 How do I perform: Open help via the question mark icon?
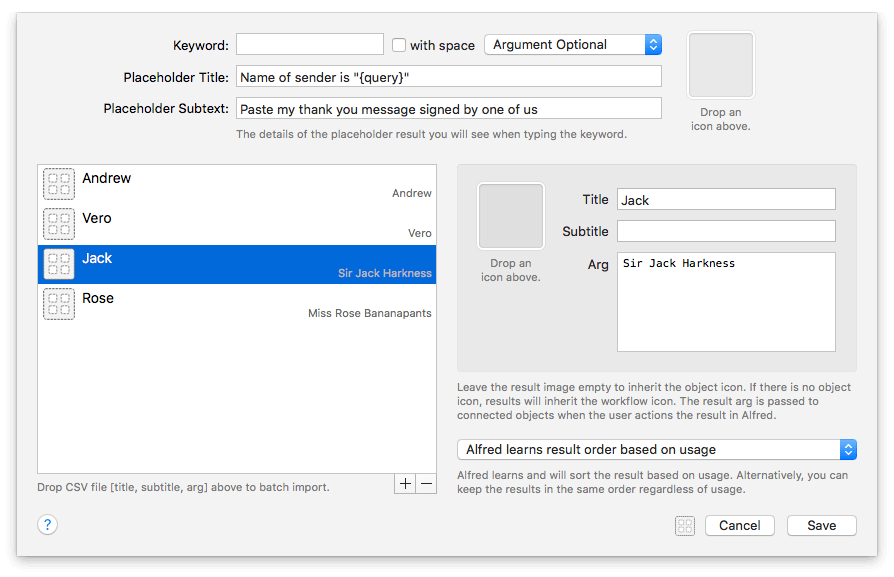click(47, 524)
